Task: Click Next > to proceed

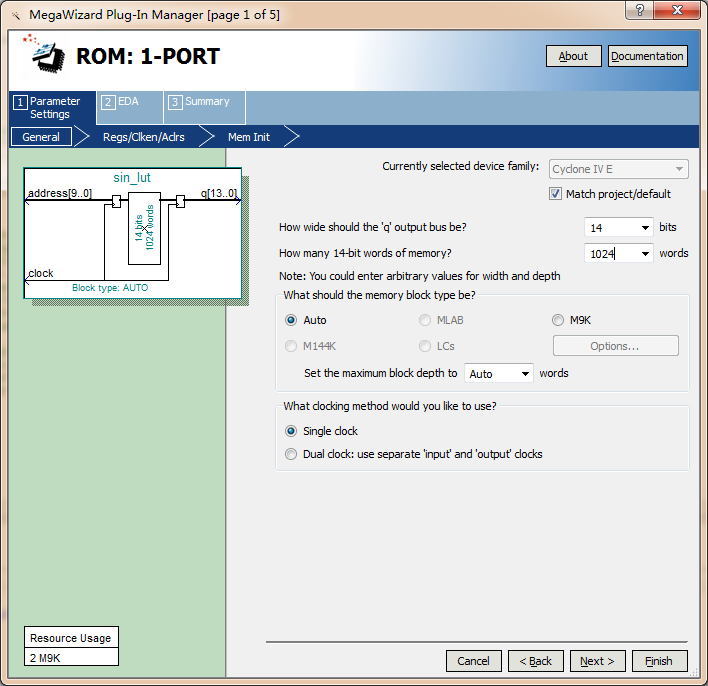Action: [x=597, y=661]
